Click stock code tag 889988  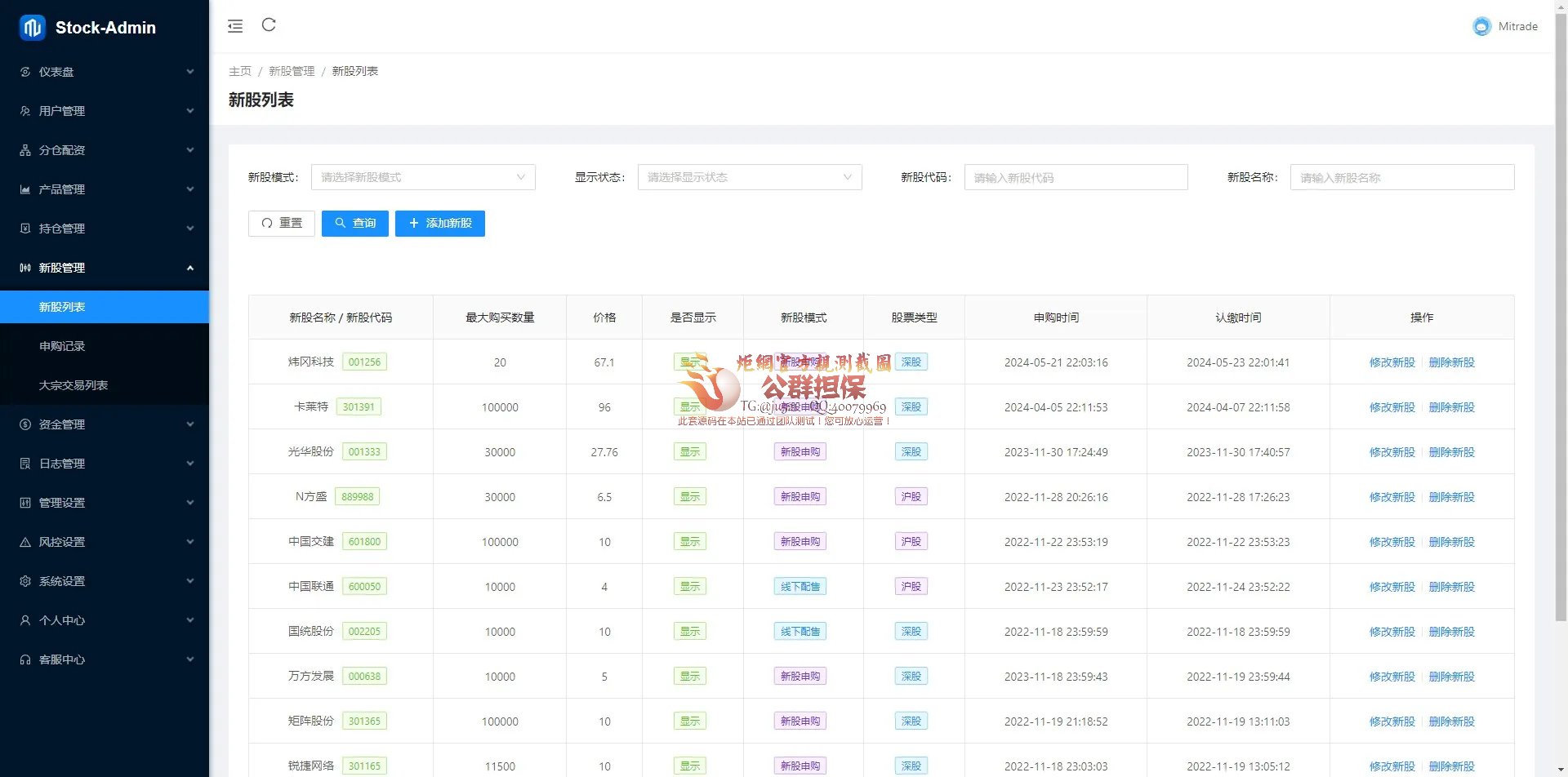[x=357, y=497]
